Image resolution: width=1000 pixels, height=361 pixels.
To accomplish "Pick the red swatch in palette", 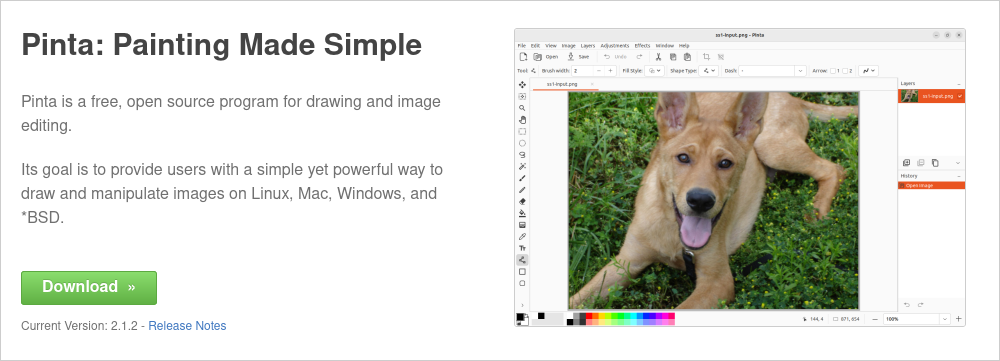I will [589, 316].
